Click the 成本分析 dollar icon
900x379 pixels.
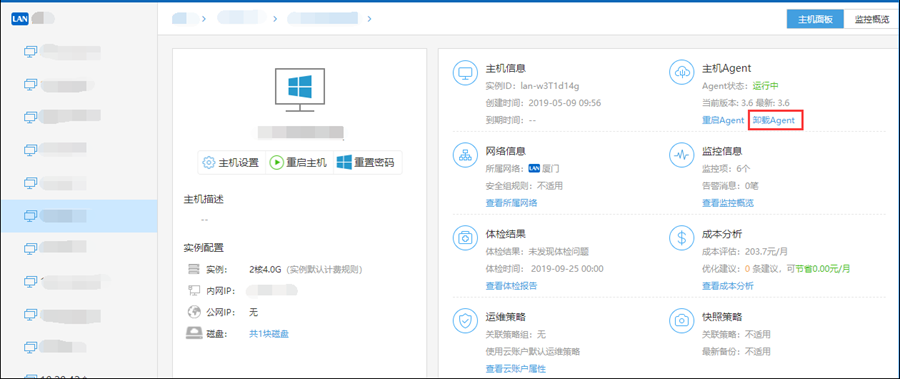pos(682,237)
